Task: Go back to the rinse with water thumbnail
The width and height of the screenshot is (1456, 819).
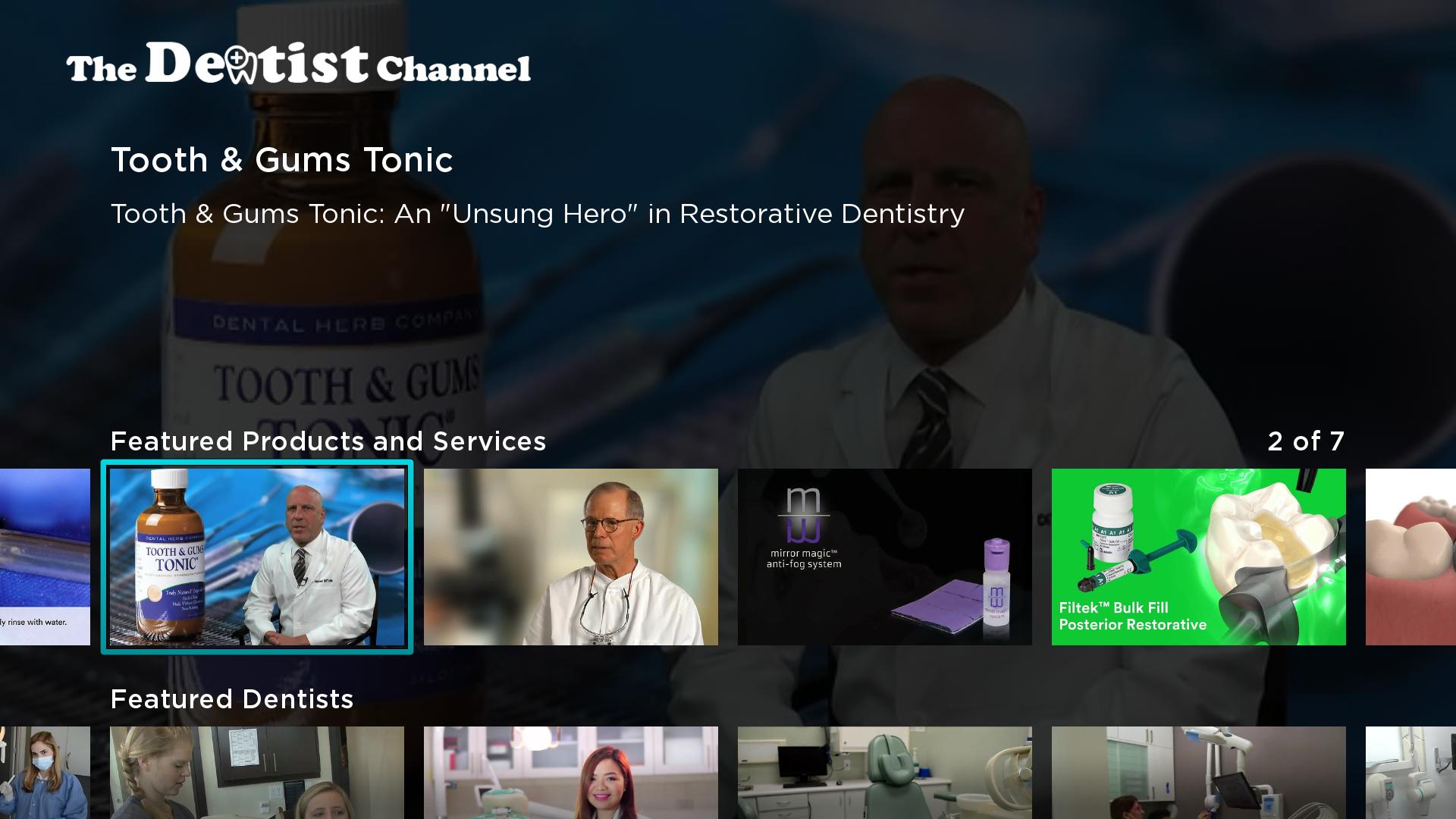Action: [45, 557]
